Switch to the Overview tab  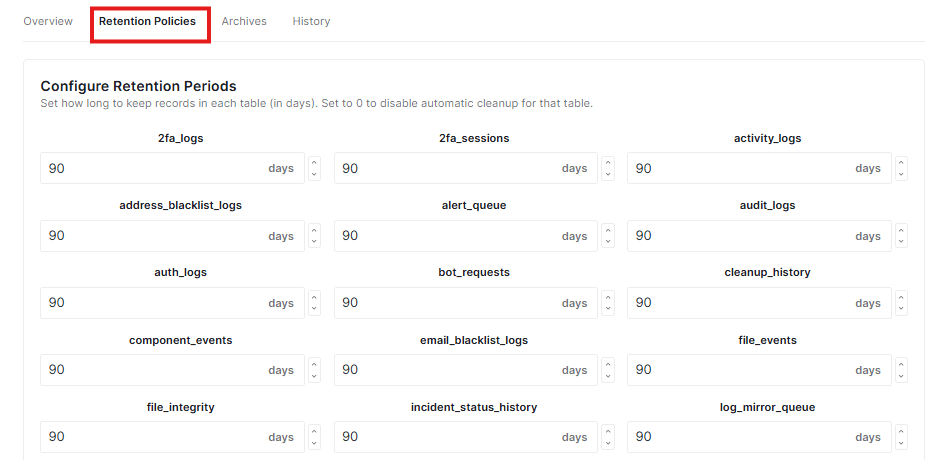[48, 21]
